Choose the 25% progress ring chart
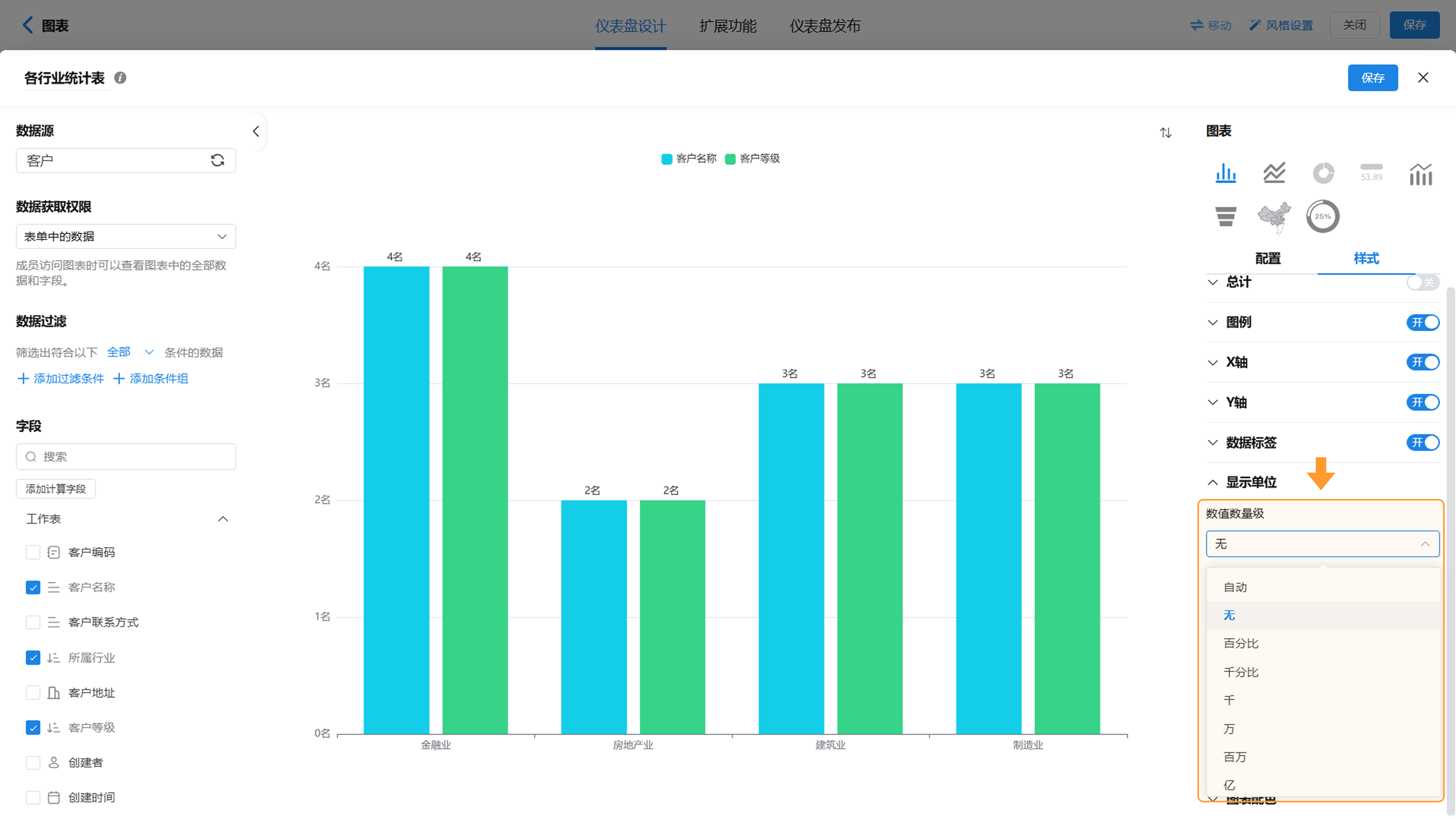The width and height of the screenshot is (1456, 819). pos(1323,216)
